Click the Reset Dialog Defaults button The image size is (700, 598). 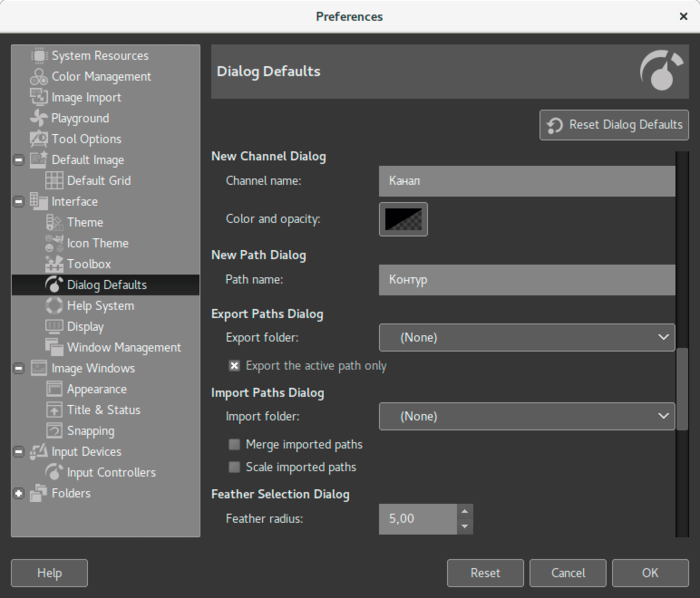[614, 125]
